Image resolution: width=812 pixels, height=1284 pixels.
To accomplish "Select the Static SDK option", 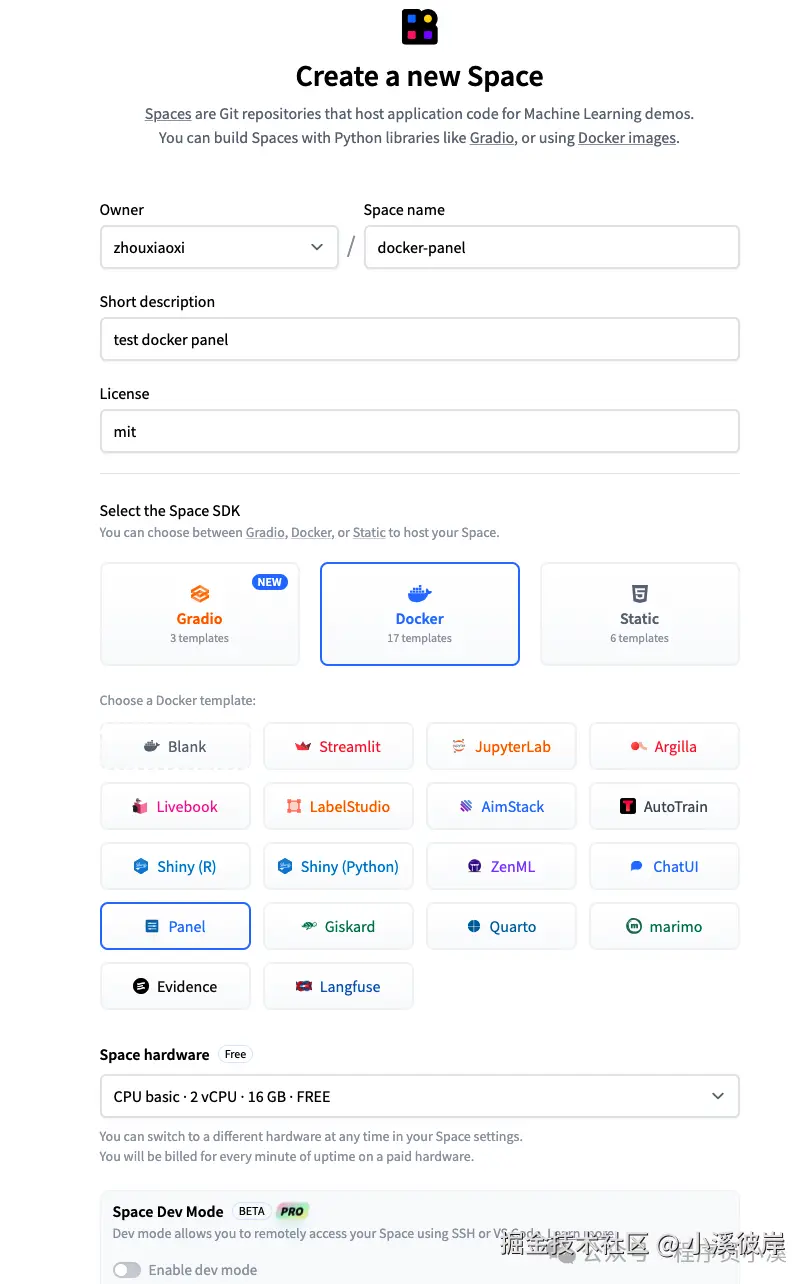I will pos(640,614).
